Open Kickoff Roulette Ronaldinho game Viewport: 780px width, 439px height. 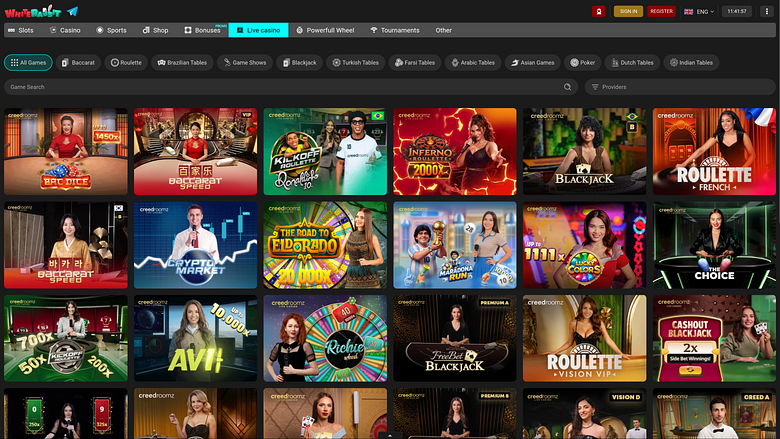tap(325, 151)
